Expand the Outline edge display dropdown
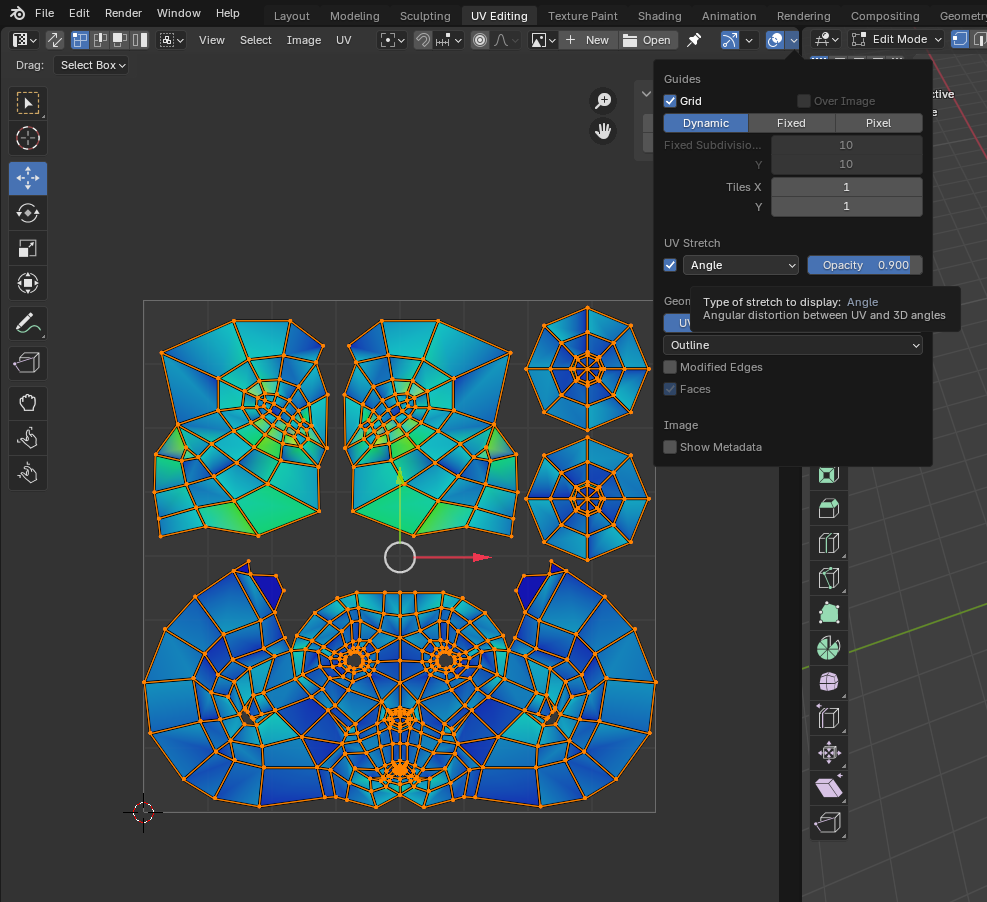This screenshot has width=987, height=902. [792, 345]
